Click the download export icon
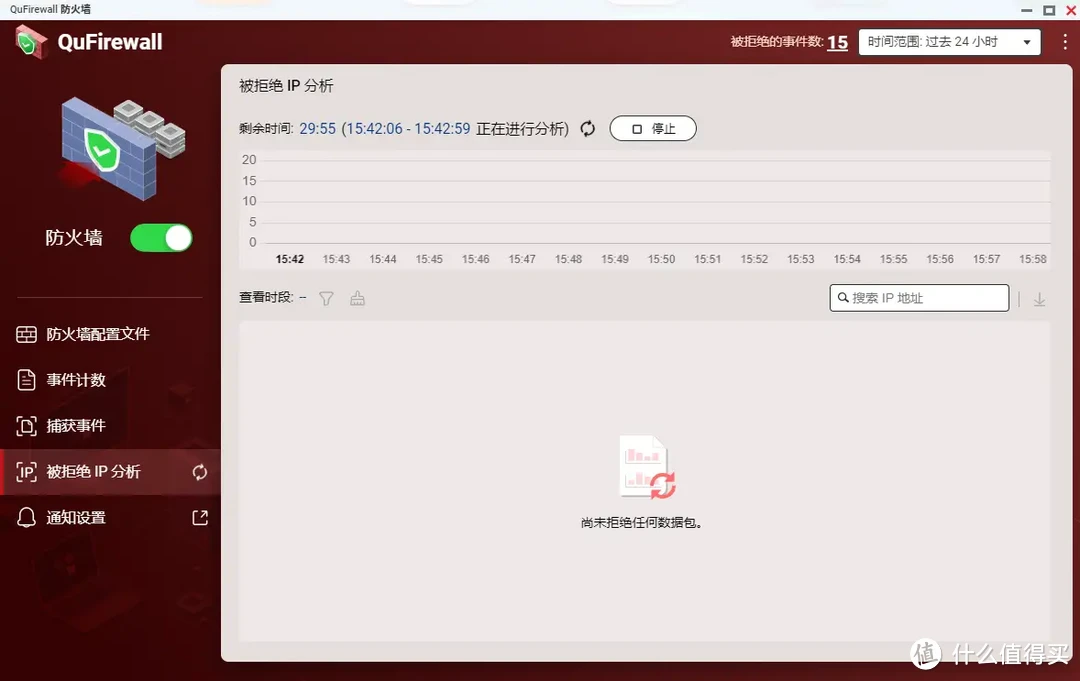The width and height of the screenshot is (1080, 681). pyautogui.click(x=1039, y=300)
